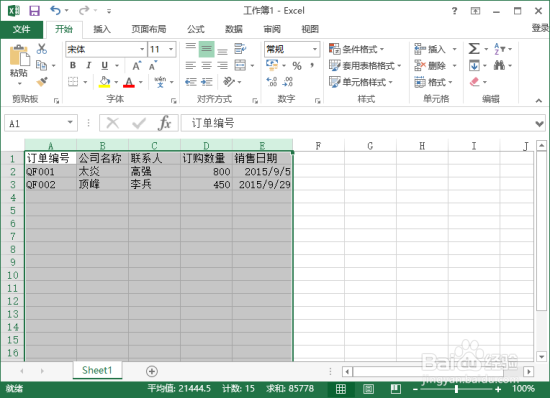Open the 删除 delete cells dropdown arrow
The image size is (550, 398).
pyautogui.click(x=454, y=66)
